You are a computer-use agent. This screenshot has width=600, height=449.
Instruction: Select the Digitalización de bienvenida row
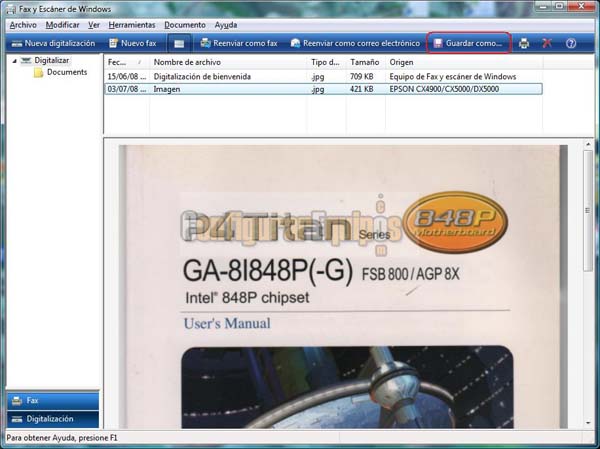[x=323, y=77]
